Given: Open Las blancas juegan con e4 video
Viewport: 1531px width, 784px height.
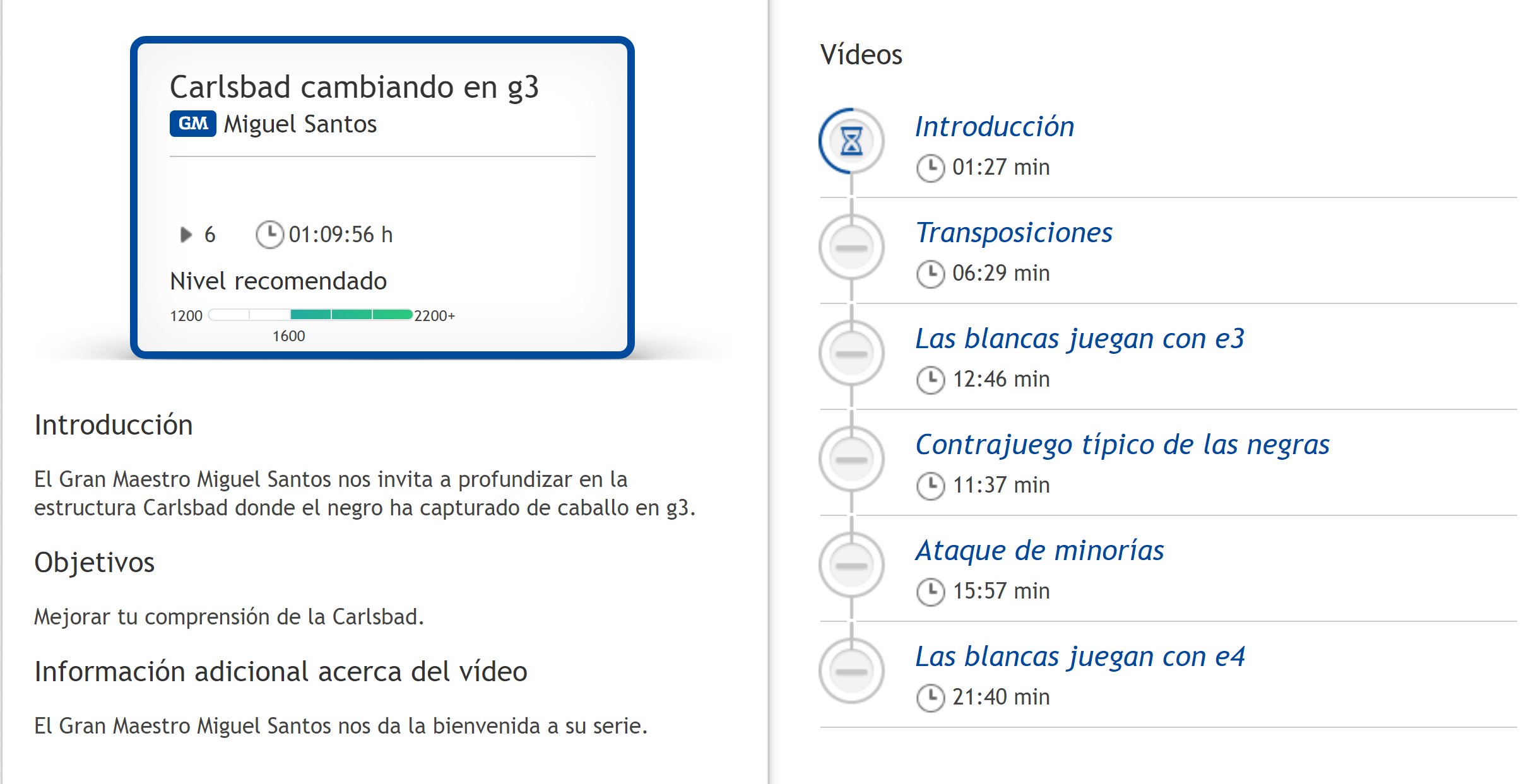Looking at the screenshot, I should tap(1080, 657).
